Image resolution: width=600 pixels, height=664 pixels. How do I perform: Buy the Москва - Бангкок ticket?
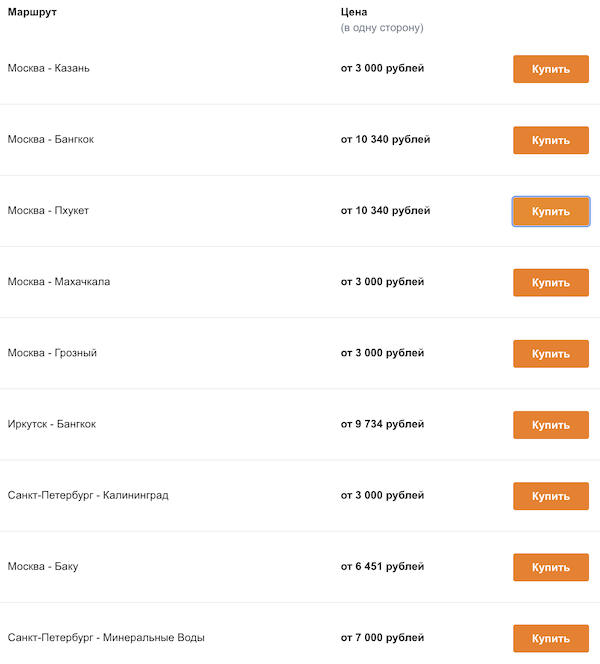pyautogui.click(x=550, y=140)
